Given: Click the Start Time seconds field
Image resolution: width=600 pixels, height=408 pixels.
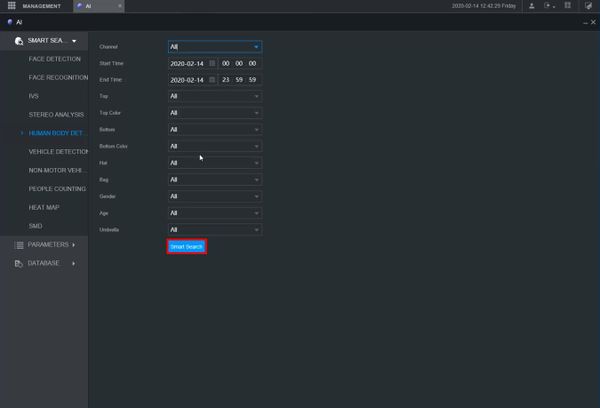Looking at the screenshot, I should click(253, 63).
